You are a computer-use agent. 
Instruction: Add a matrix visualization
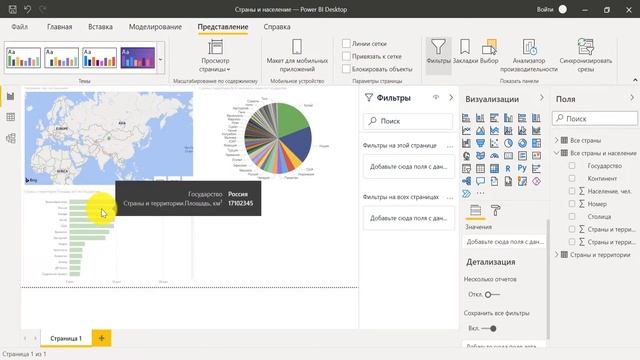coord(494,169)
